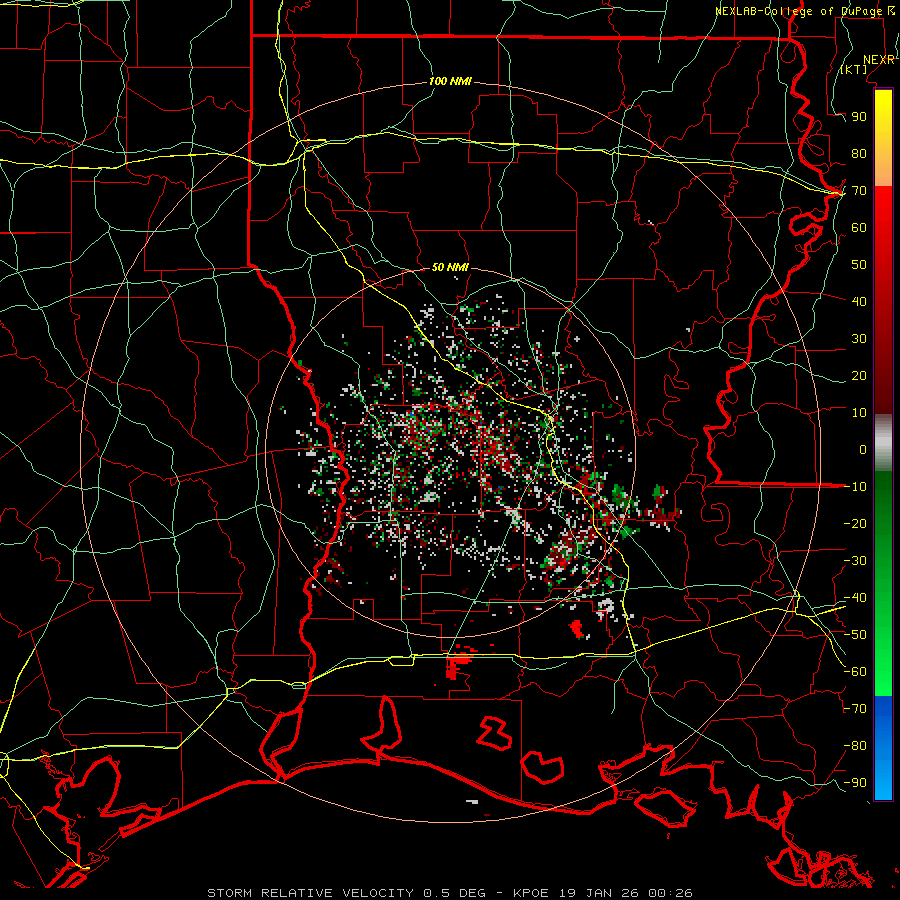This screenshot has height=900, width=900.
Task: Click the 50 value on the velocity scale
Action: coord(859,264)
